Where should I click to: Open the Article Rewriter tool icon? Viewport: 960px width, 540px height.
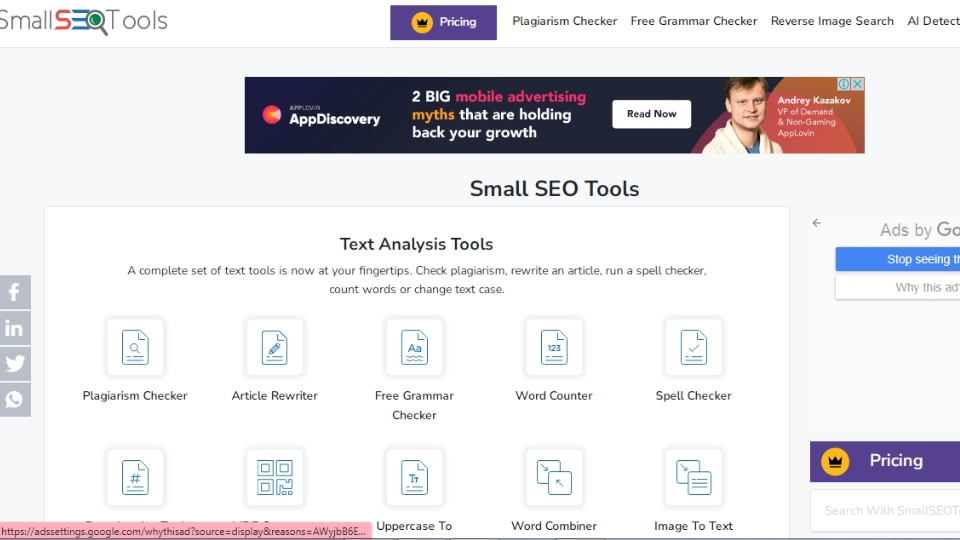tap(275, 347)
